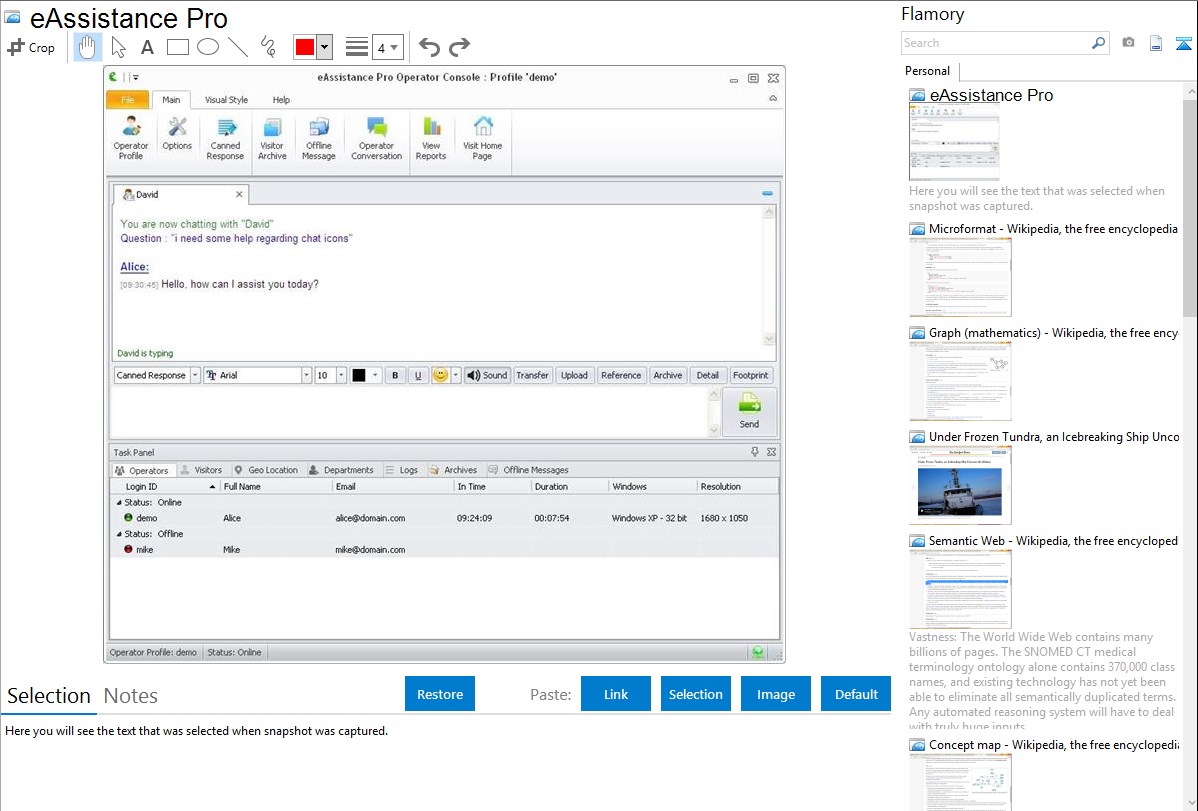Select the freehand scribble tool
The height and width of the screenshot is (811, 1198).
tap(268, 47)
